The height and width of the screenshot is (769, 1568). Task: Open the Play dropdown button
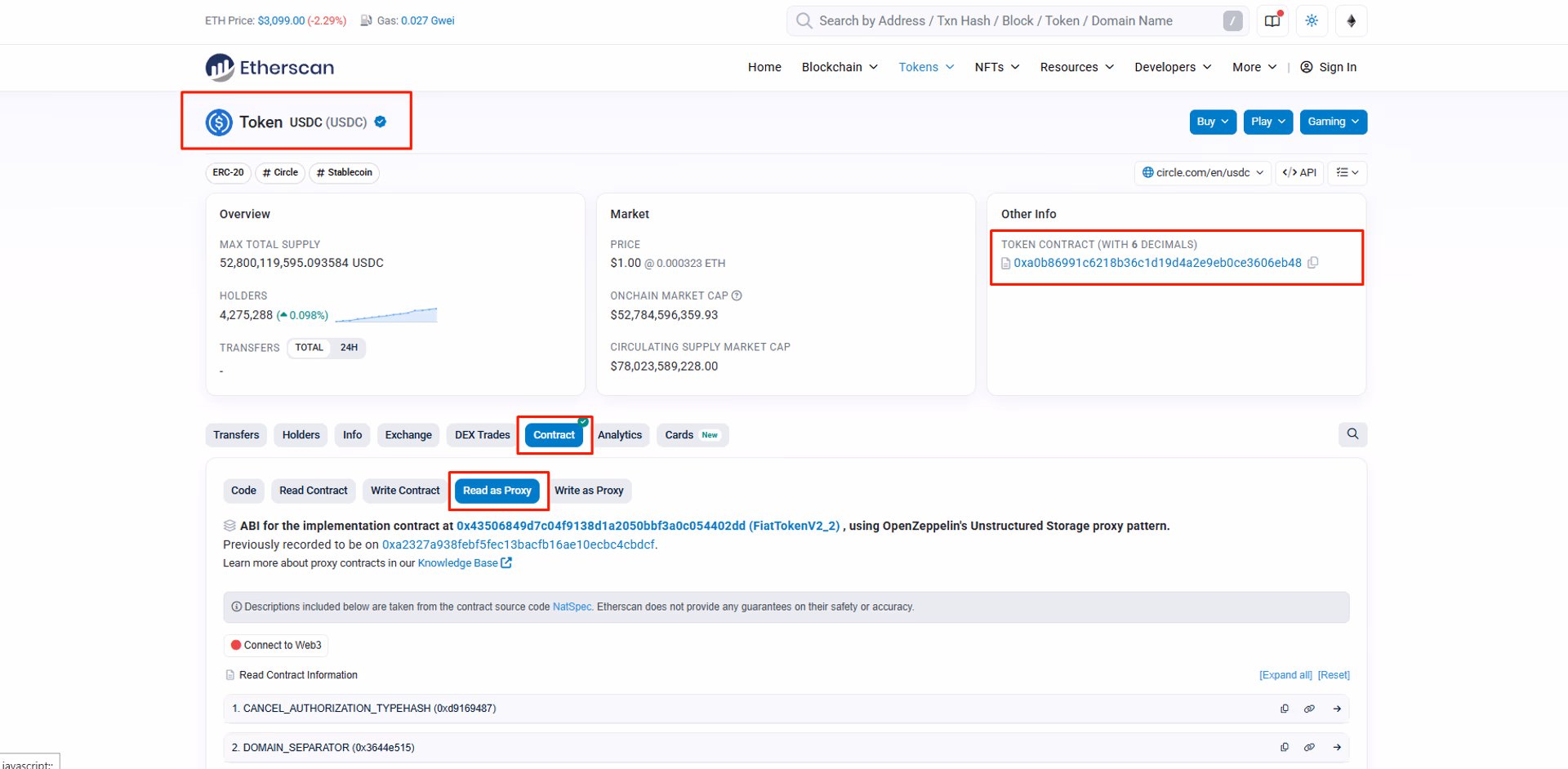(1268, 122)
